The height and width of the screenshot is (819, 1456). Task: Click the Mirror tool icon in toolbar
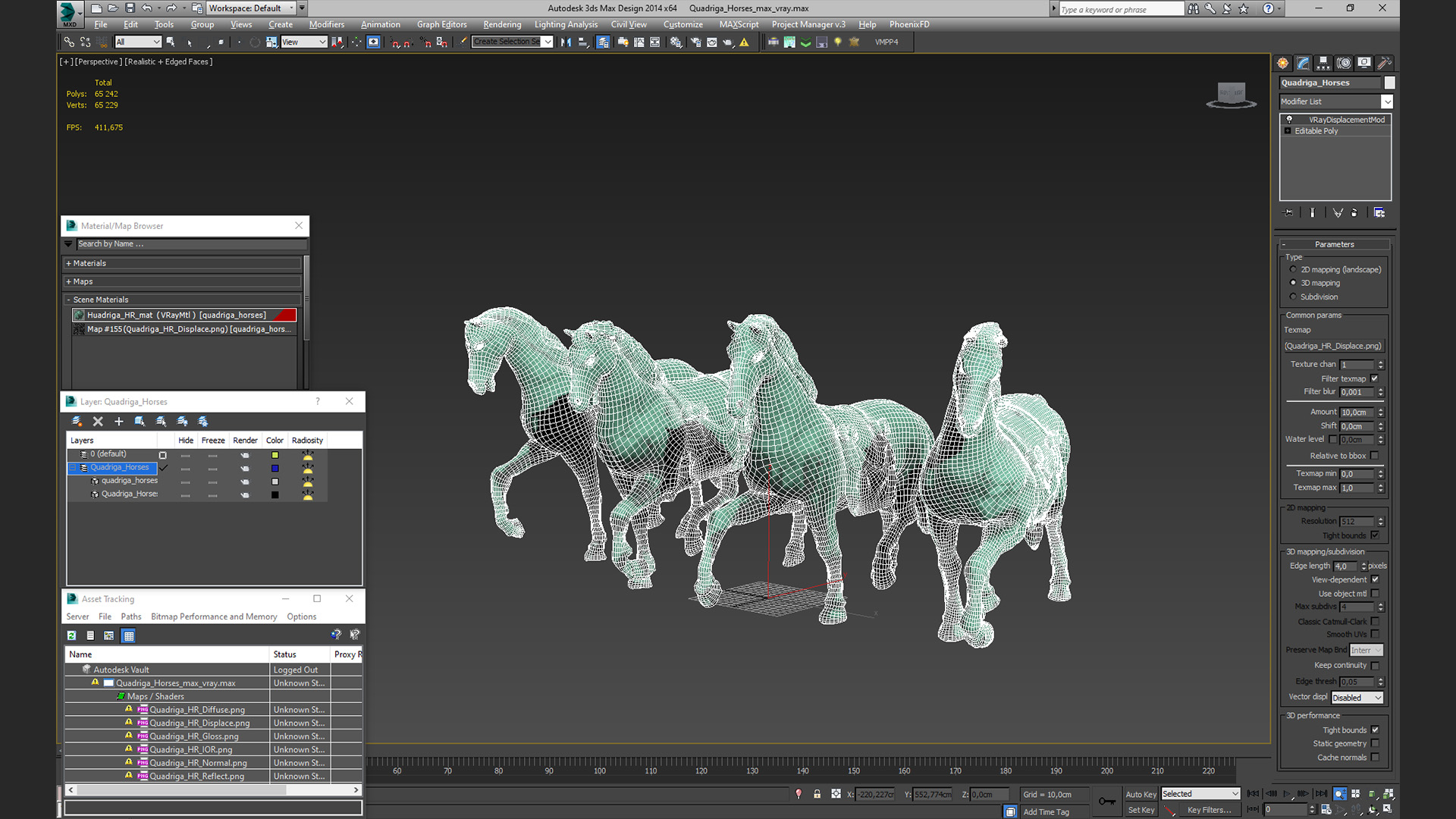coord(566,42)
